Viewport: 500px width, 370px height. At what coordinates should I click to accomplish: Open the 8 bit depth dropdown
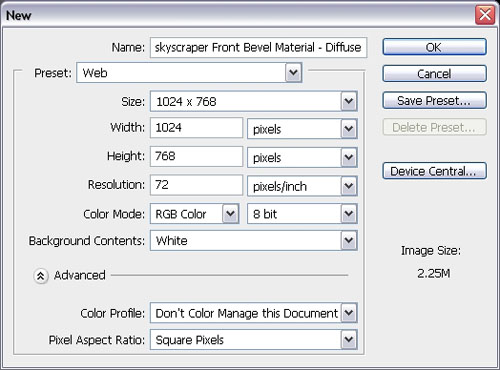tap(302, 214)
